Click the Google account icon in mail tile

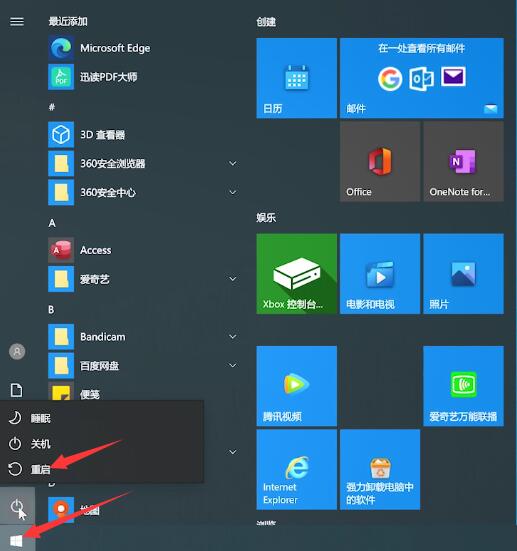click(x=390, y=79)
